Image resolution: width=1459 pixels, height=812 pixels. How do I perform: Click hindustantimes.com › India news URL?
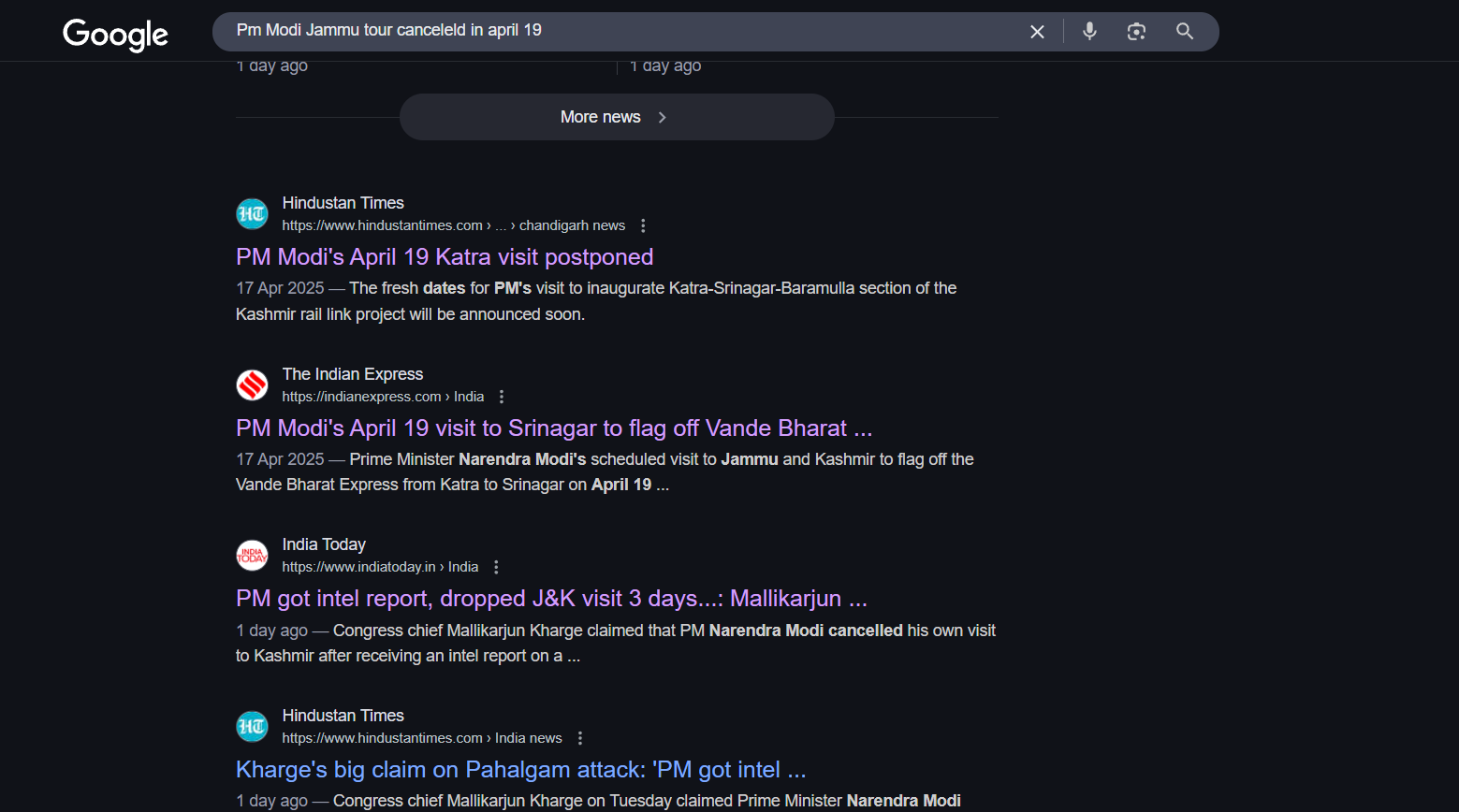click(x=422, y=738)
